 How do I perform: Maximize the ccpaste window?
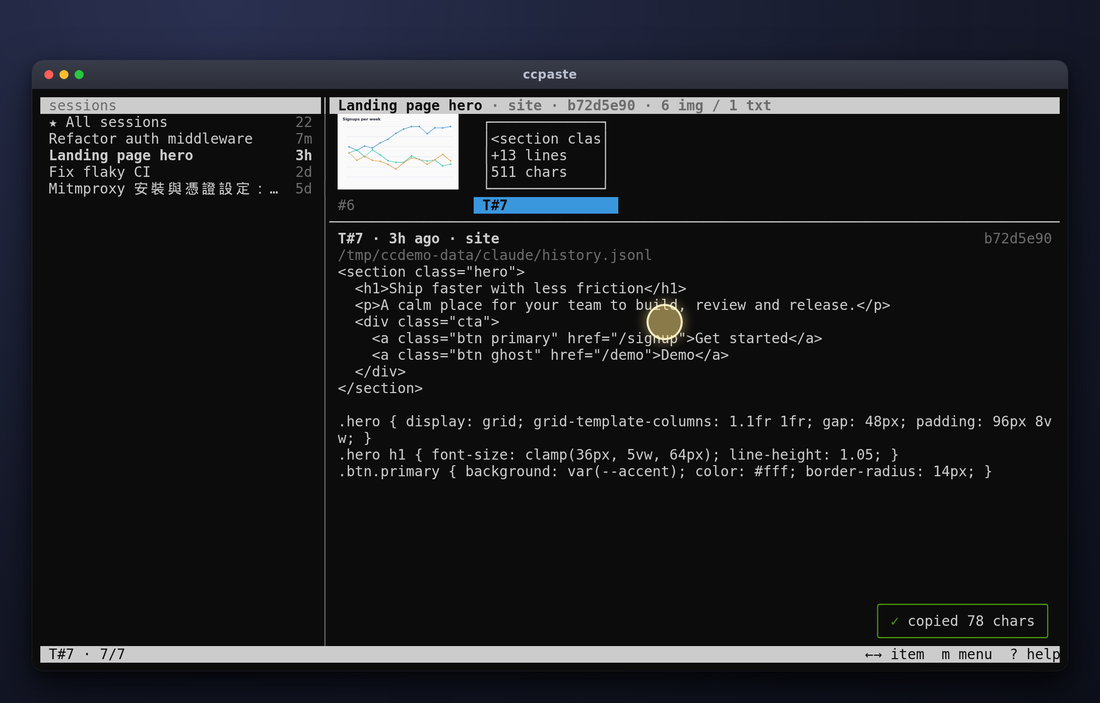pos(79,74)
